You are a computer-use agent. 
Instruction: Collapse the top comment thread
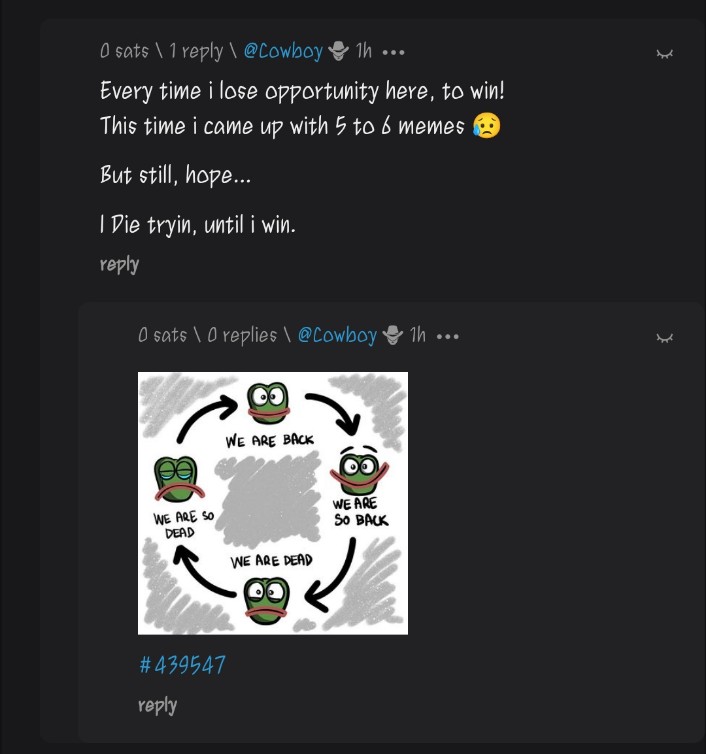(x=664, y=53)
